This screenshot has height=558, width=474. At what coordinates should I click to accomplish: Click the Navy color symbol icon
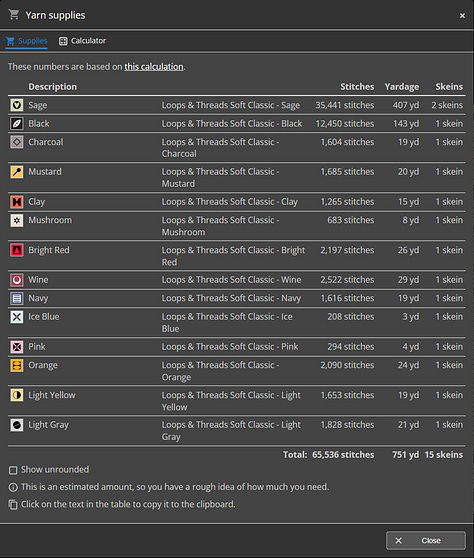click(17, 298)
